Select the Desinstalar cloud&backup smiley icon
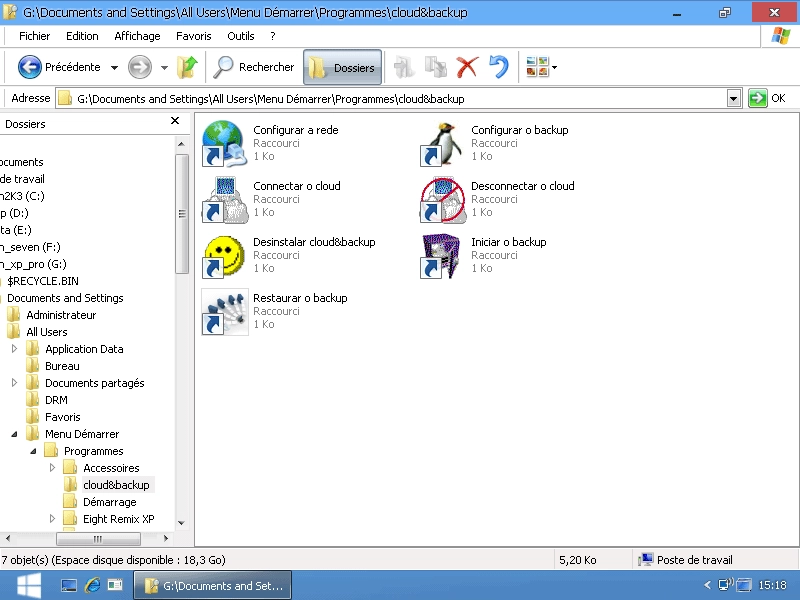The image size is (800, 600). point(224,256)
